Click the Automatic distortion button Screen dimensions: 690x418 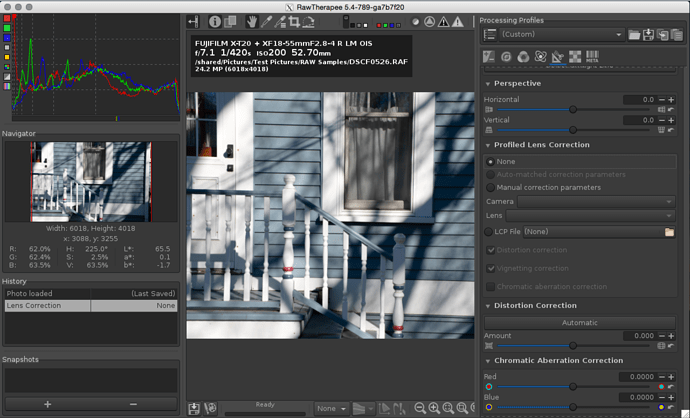tap(580, 323)
